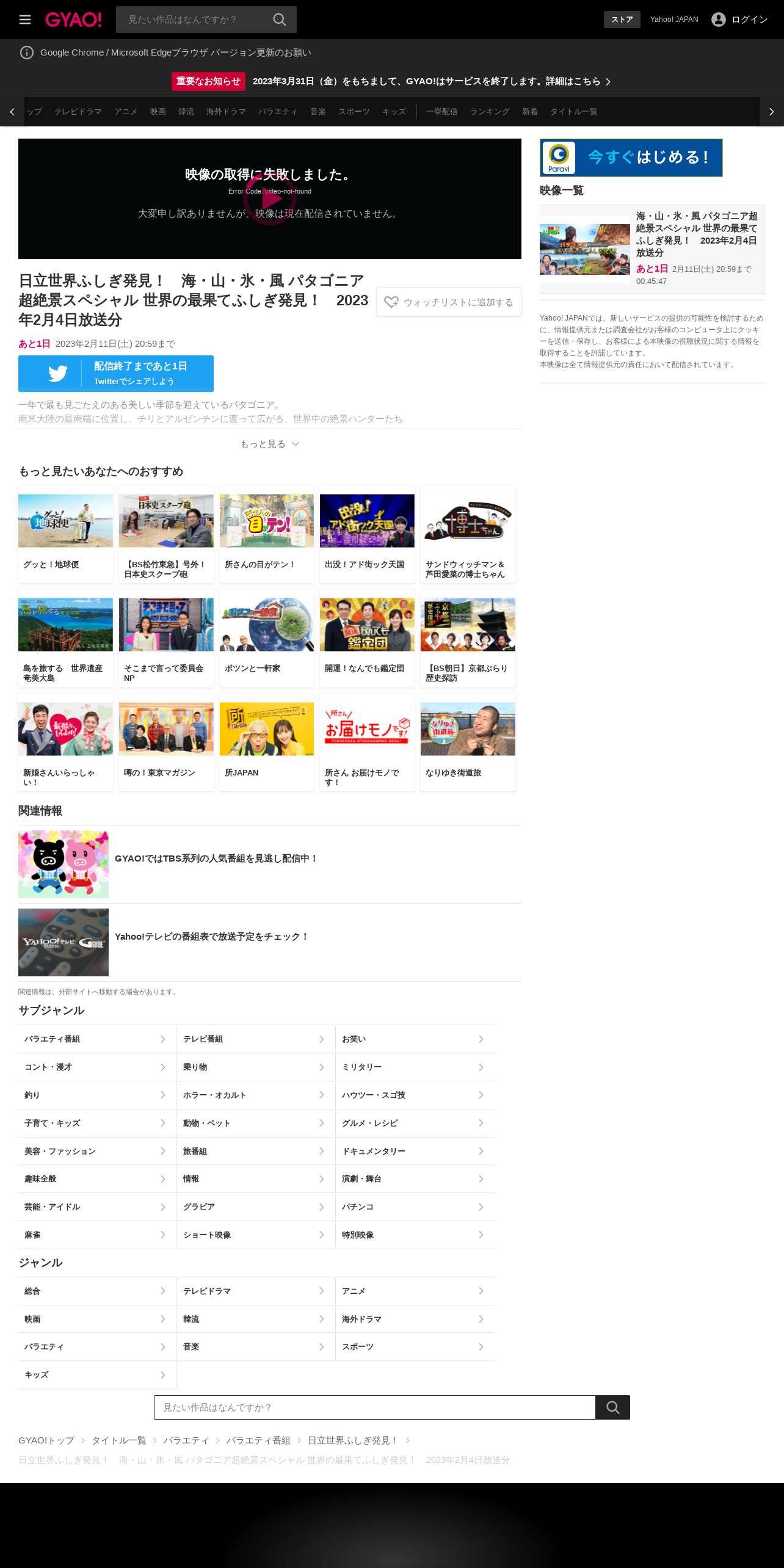Click the top header search magnifier icon

coord(280,20)
